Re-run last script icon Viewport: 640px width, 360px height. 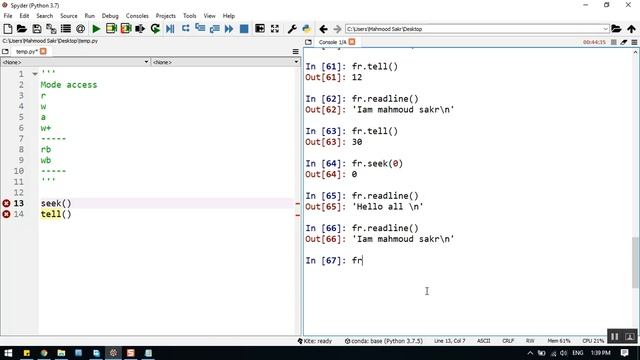click(x=155, y=29)
